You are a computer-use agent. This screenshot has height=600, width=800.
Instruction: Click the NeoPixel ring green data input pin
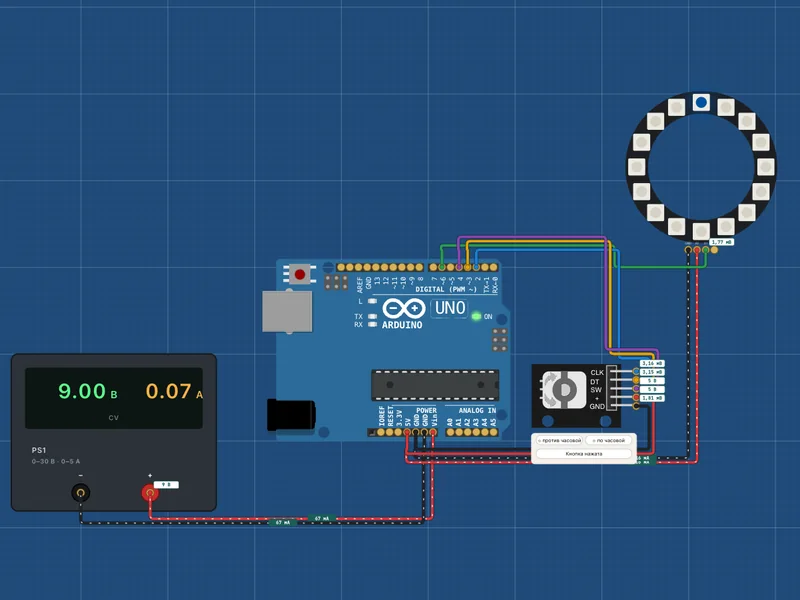tap(706, 249)
